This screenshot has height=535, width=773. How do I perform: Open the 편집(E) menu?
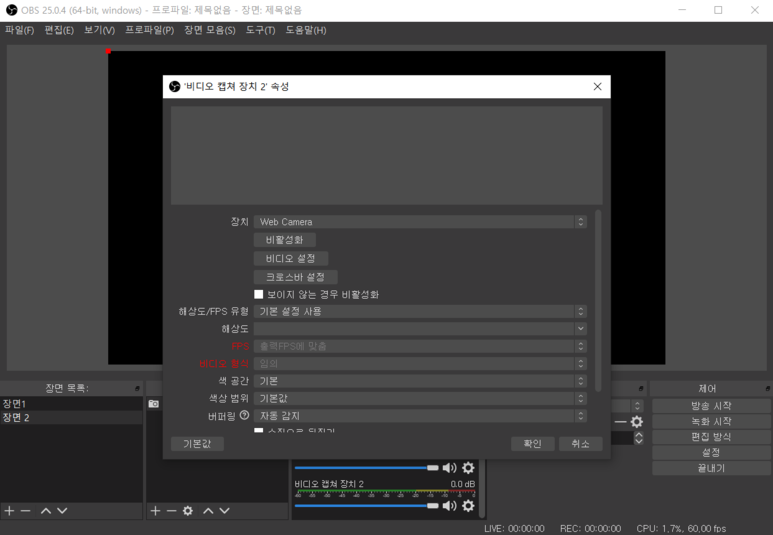(59, 30)
